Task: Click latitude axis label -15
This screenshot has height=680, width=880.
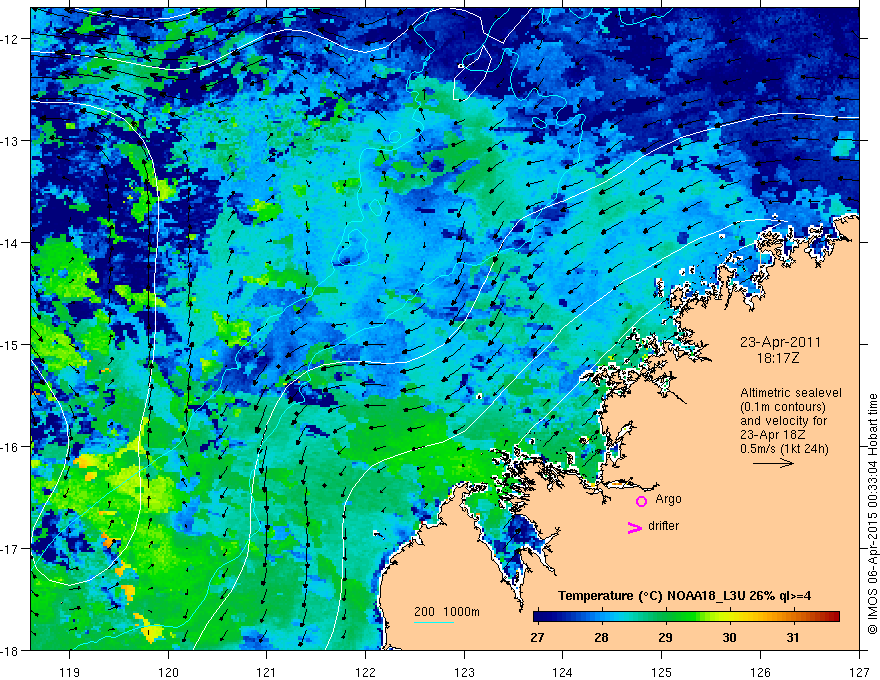Action: (x=10, y=344)
